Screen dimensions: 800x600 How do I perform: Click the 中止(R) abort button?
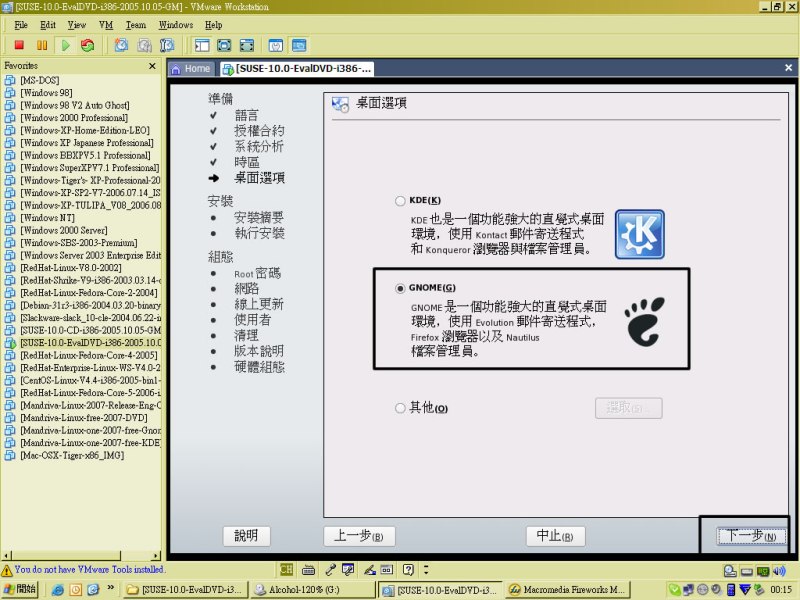coord(556,536)
